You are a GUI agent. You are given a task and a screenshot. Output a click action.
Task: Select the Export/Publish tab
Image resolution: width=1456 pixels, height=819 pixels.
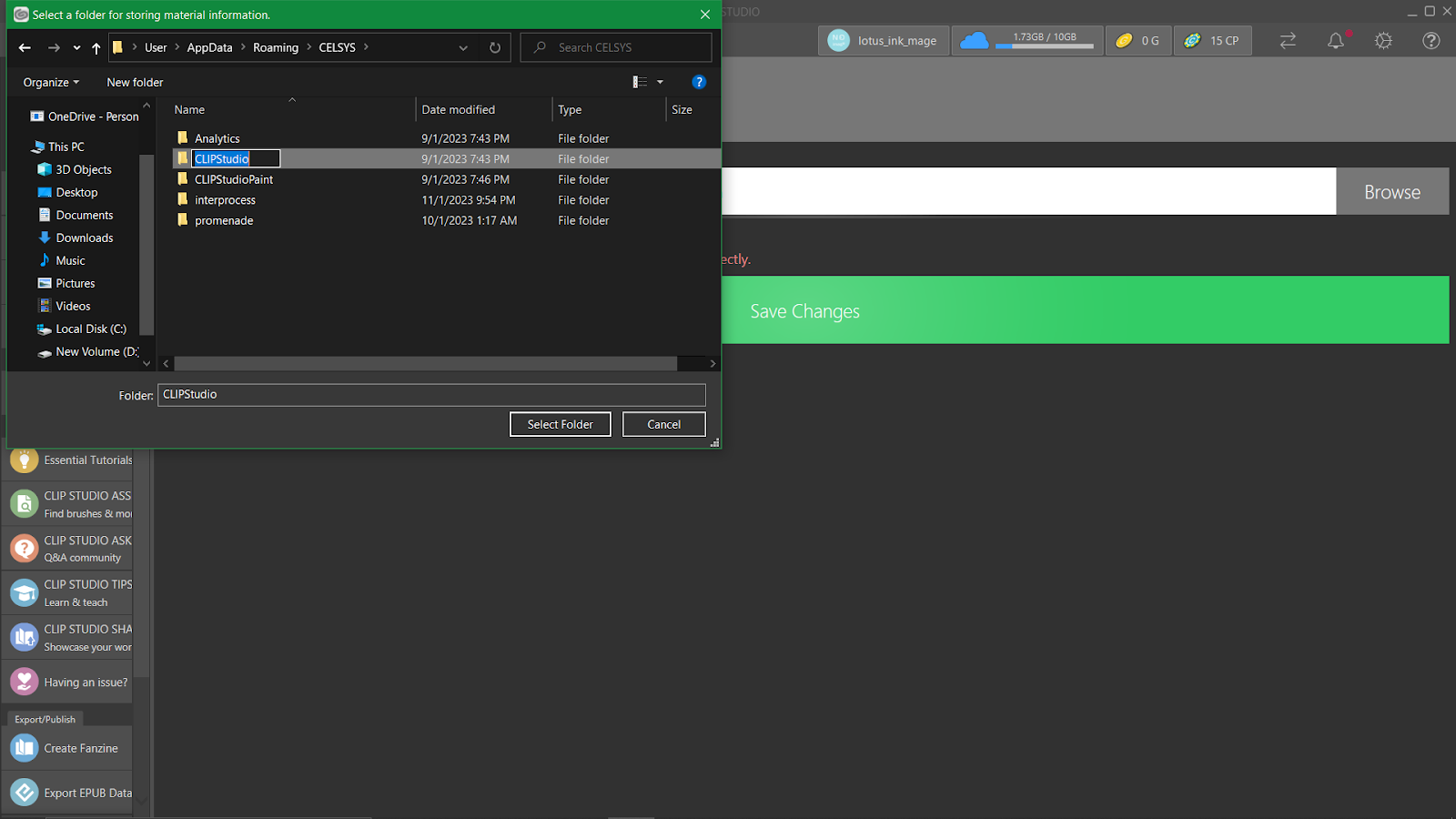(45, 719)
